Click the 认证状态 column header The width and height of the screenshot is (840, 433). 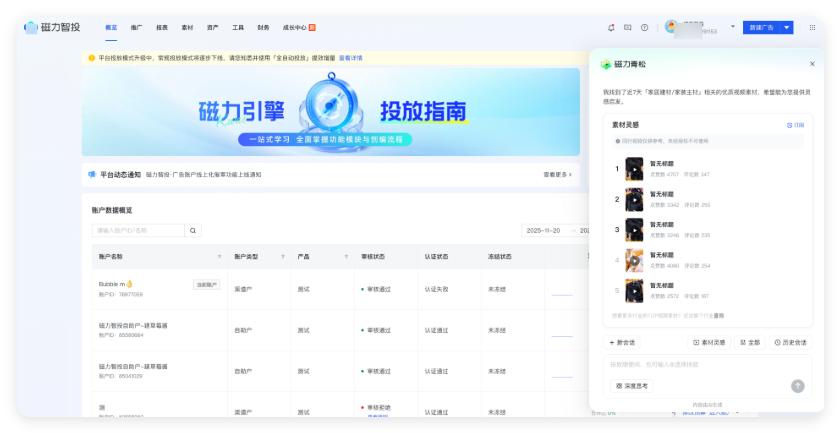[x=436, y=257]
